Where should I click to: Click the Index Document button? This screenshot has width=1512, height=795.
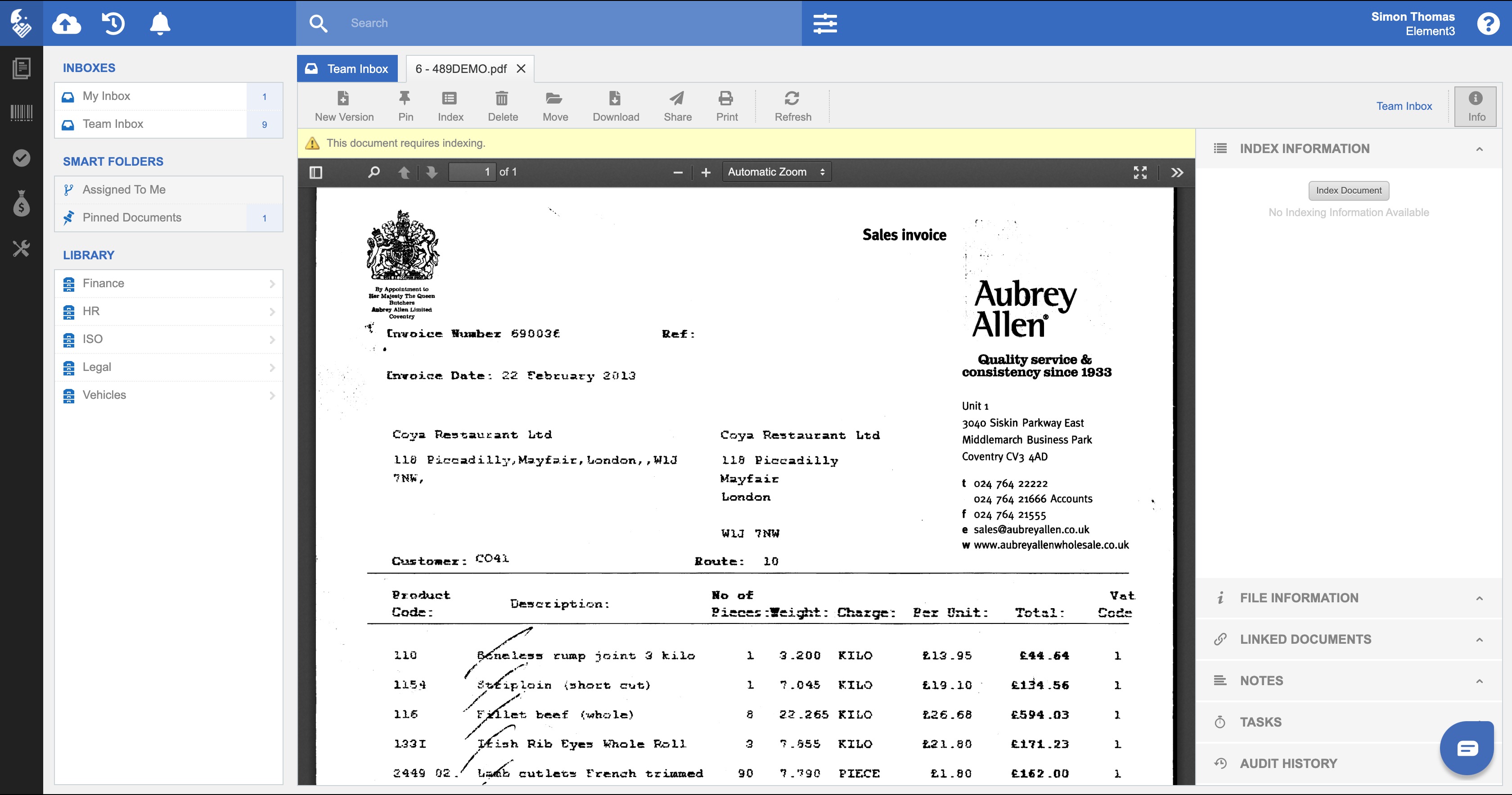tap(1348, 190)
